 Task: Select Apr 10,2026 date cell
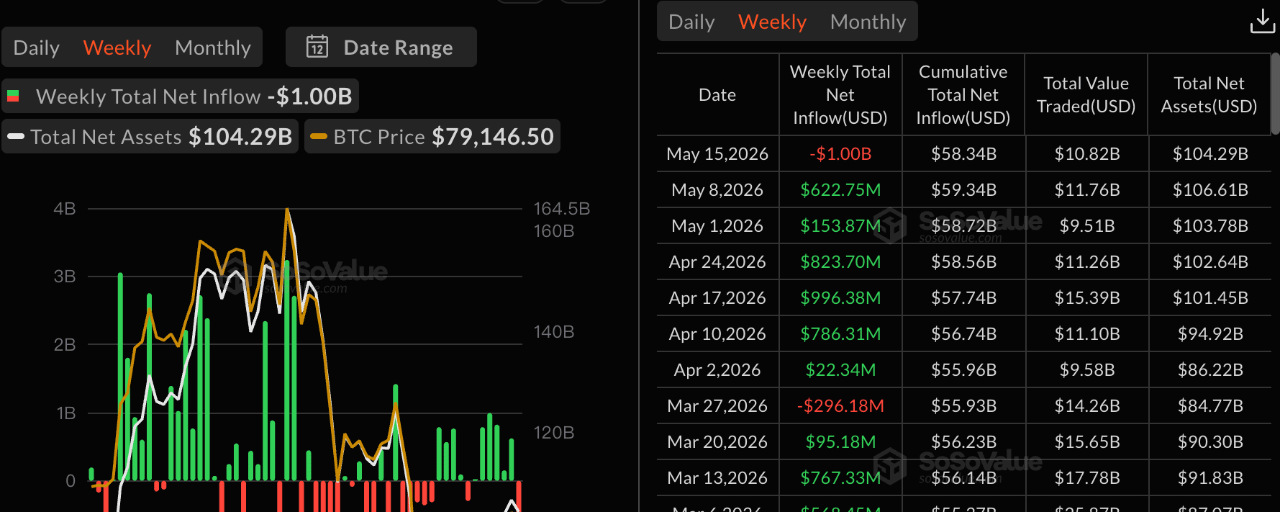pyautogui.click(x=717, y=334)
